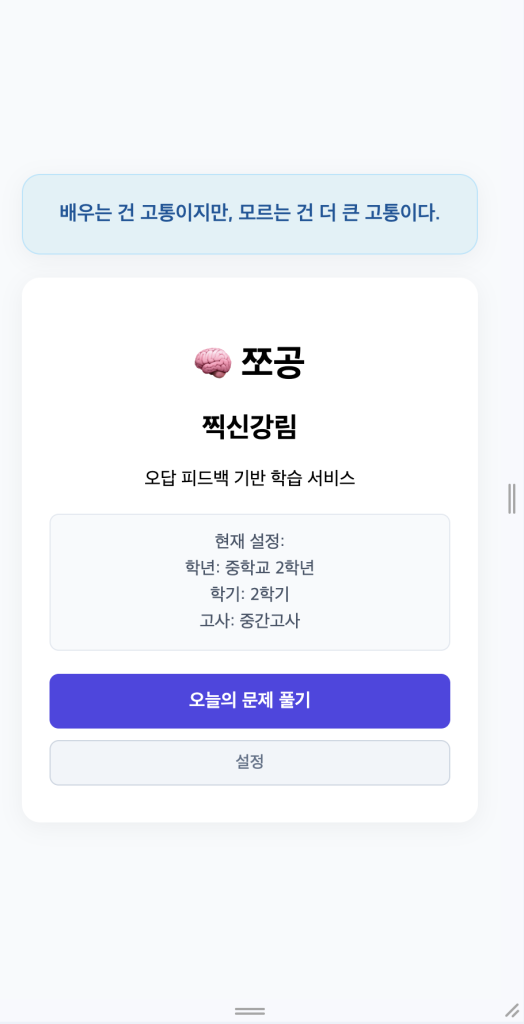Select the 중학교 2학년 grade value

click(x=270, y=568)
